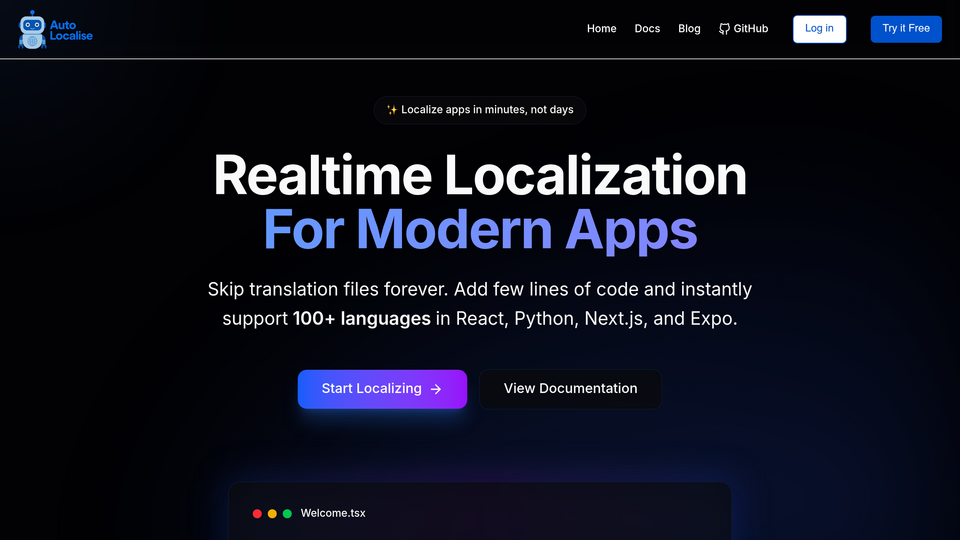Screen dimensions: 960x540
Task: Select the Welcome.tsx file name
Action: [x=332, y=514]
